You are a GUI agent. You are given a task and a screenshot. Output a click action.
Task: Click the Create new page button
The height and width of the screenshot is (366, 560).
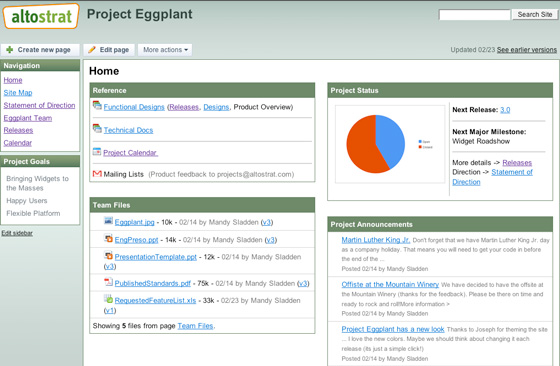[x=40, y=50]
